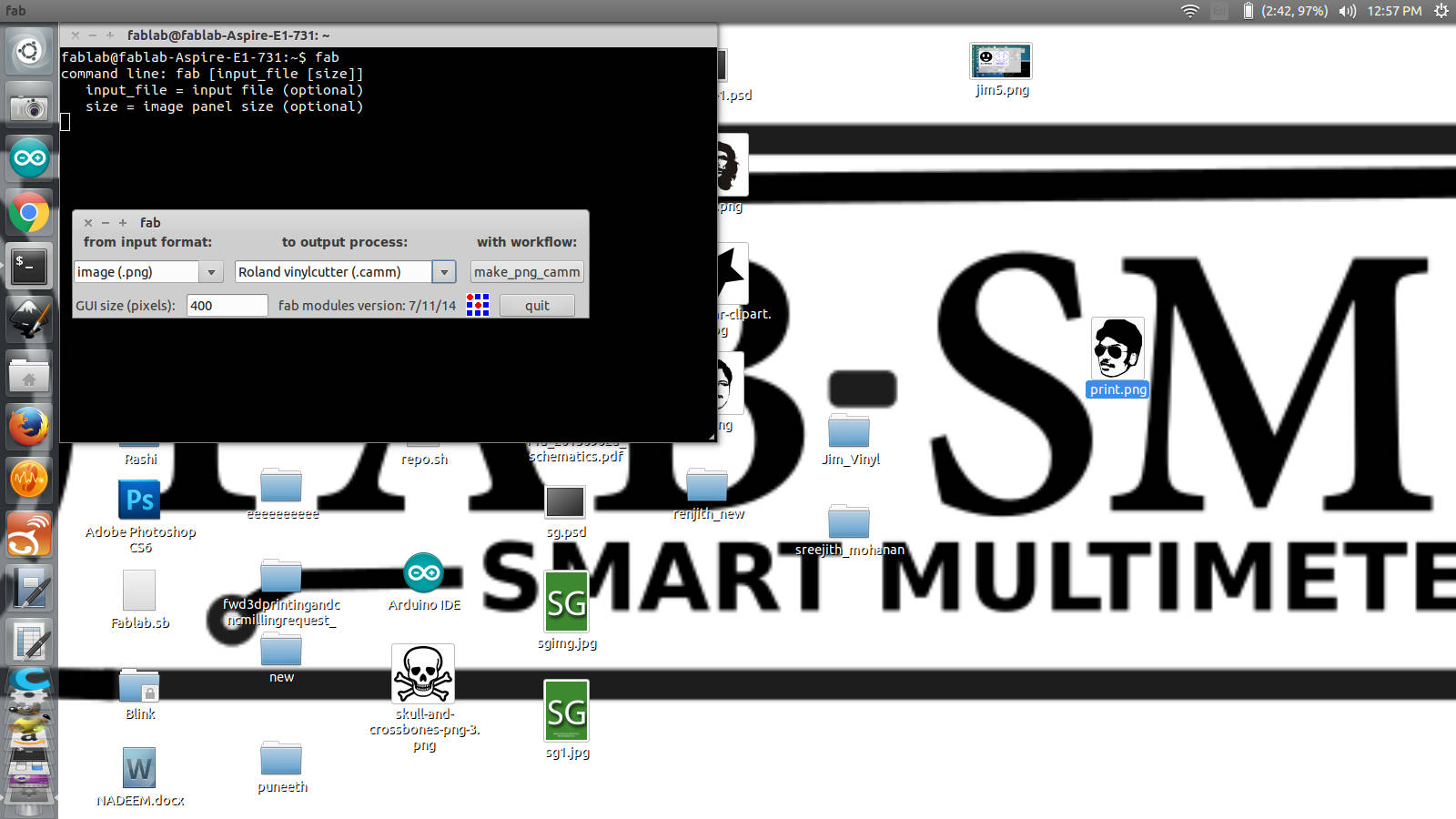Select the Fablab.sb file

click(x=139, y=600)
